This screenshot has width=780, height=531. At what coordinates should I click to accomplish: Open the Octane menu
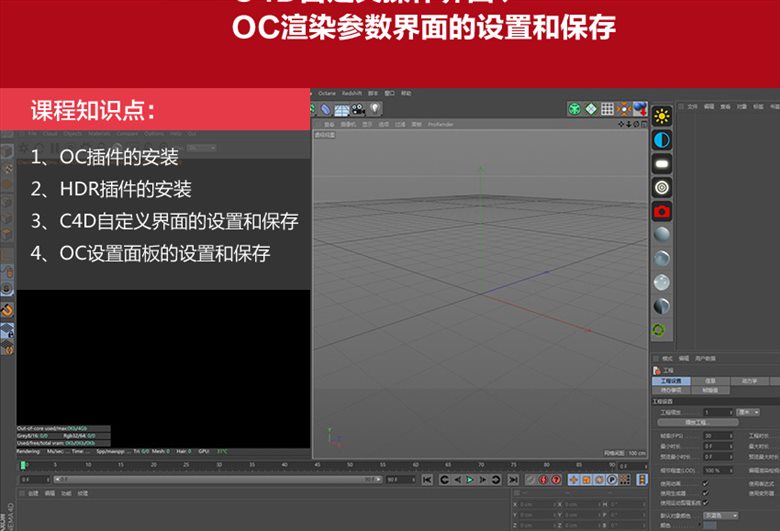pyautogui.click(x=327, y=93)
